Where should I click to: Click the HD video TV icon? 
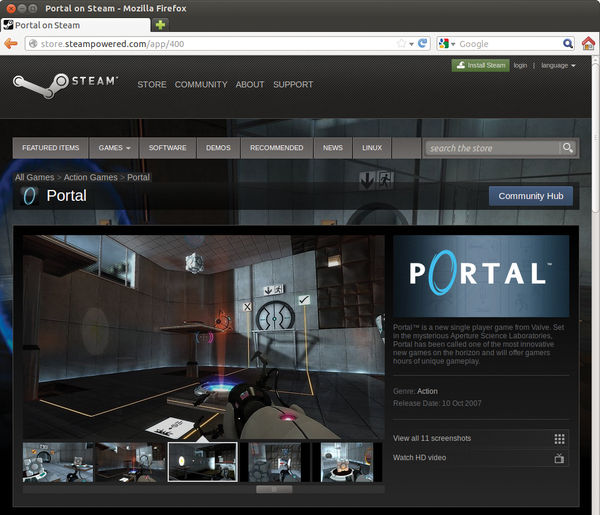pos(559,458)
